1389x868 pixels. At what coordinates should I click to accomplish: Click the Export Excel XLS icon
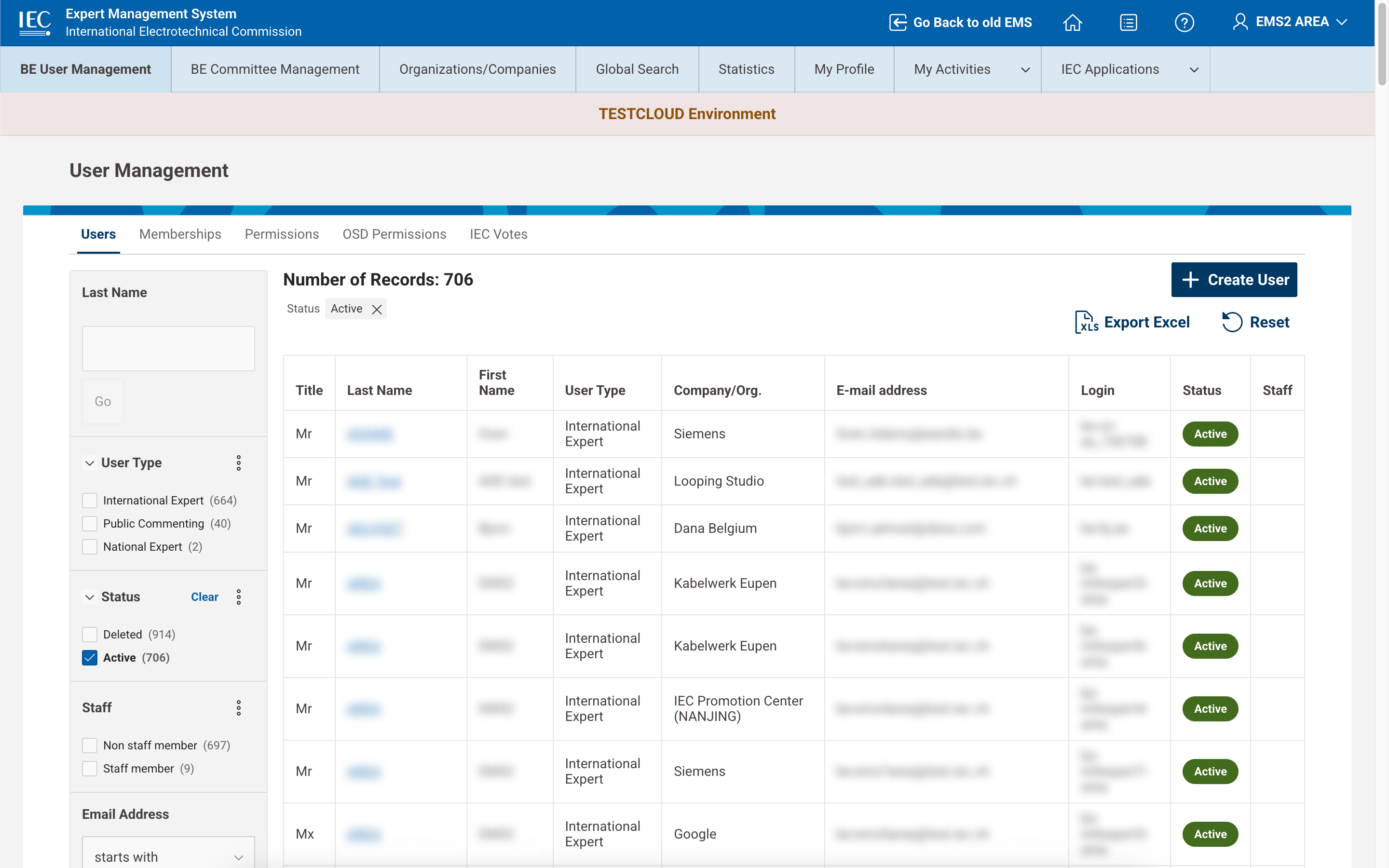click(1086, 322)
